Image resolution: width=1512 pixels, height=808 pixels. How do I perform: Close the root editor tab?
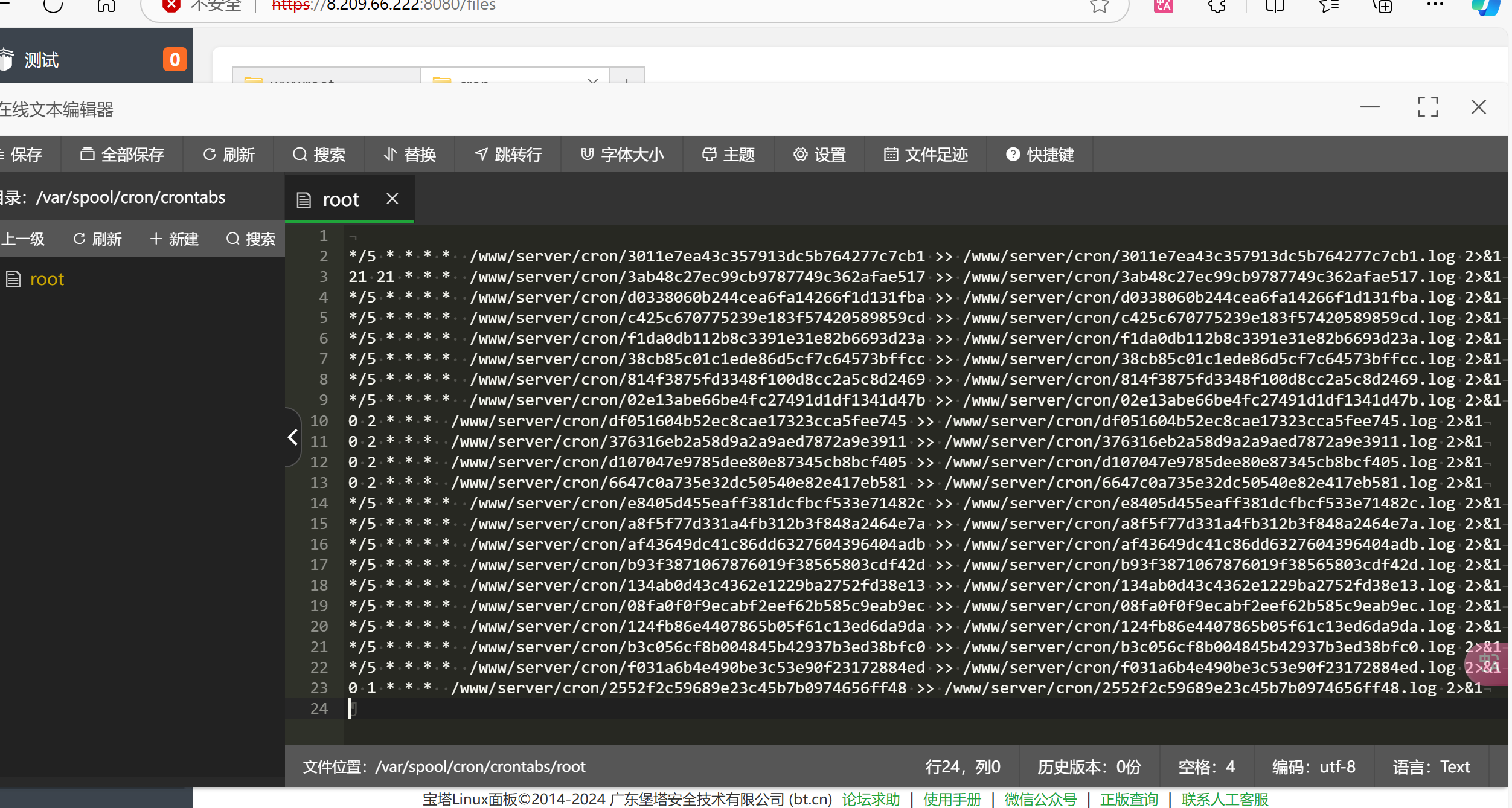(x=392, y=199)
